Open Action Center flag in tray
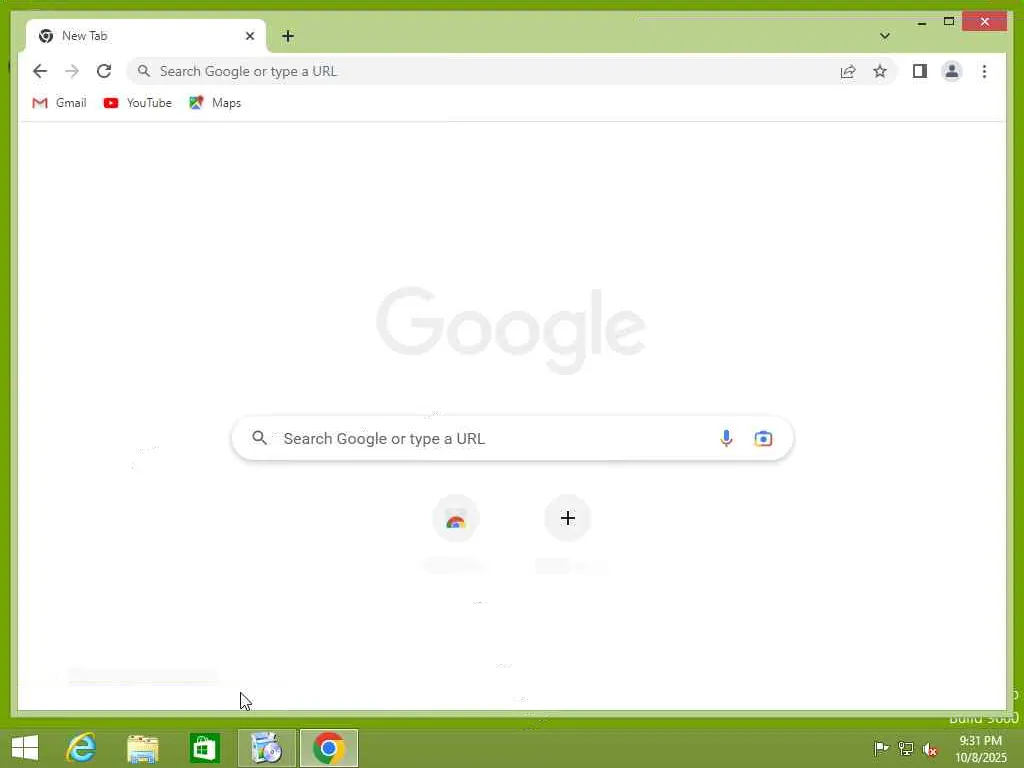Viewport: 1024px width, 768px height. point(881,748)
